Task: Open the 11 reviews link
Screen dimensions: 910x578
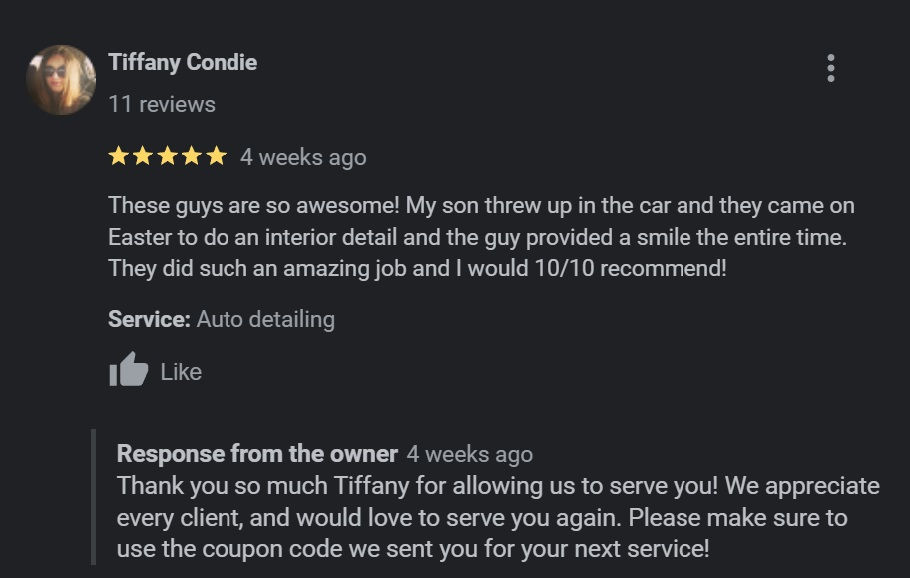Action: point(162,104)
